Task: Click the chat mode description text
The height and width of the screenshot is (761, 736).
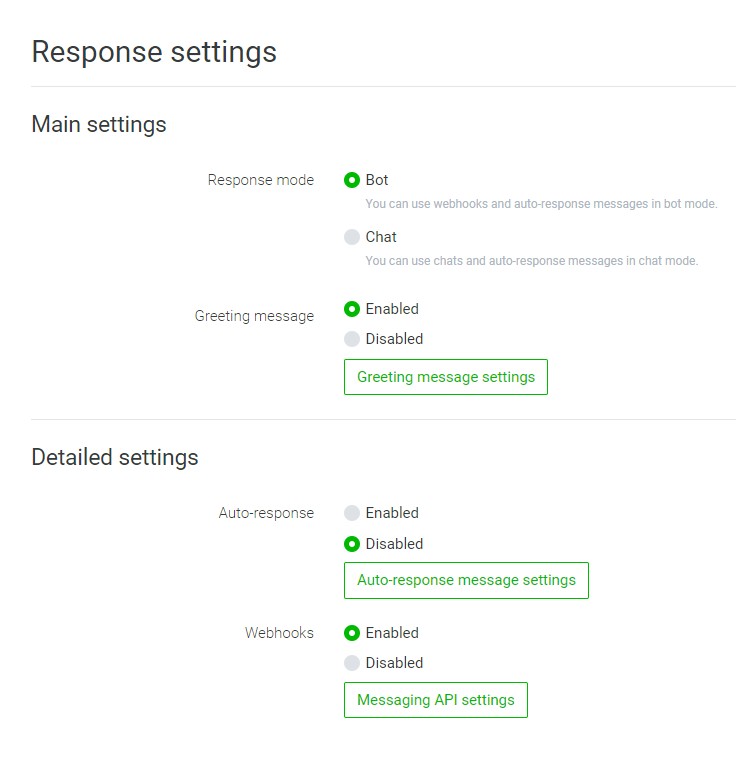Action: [x=531, y=261]
